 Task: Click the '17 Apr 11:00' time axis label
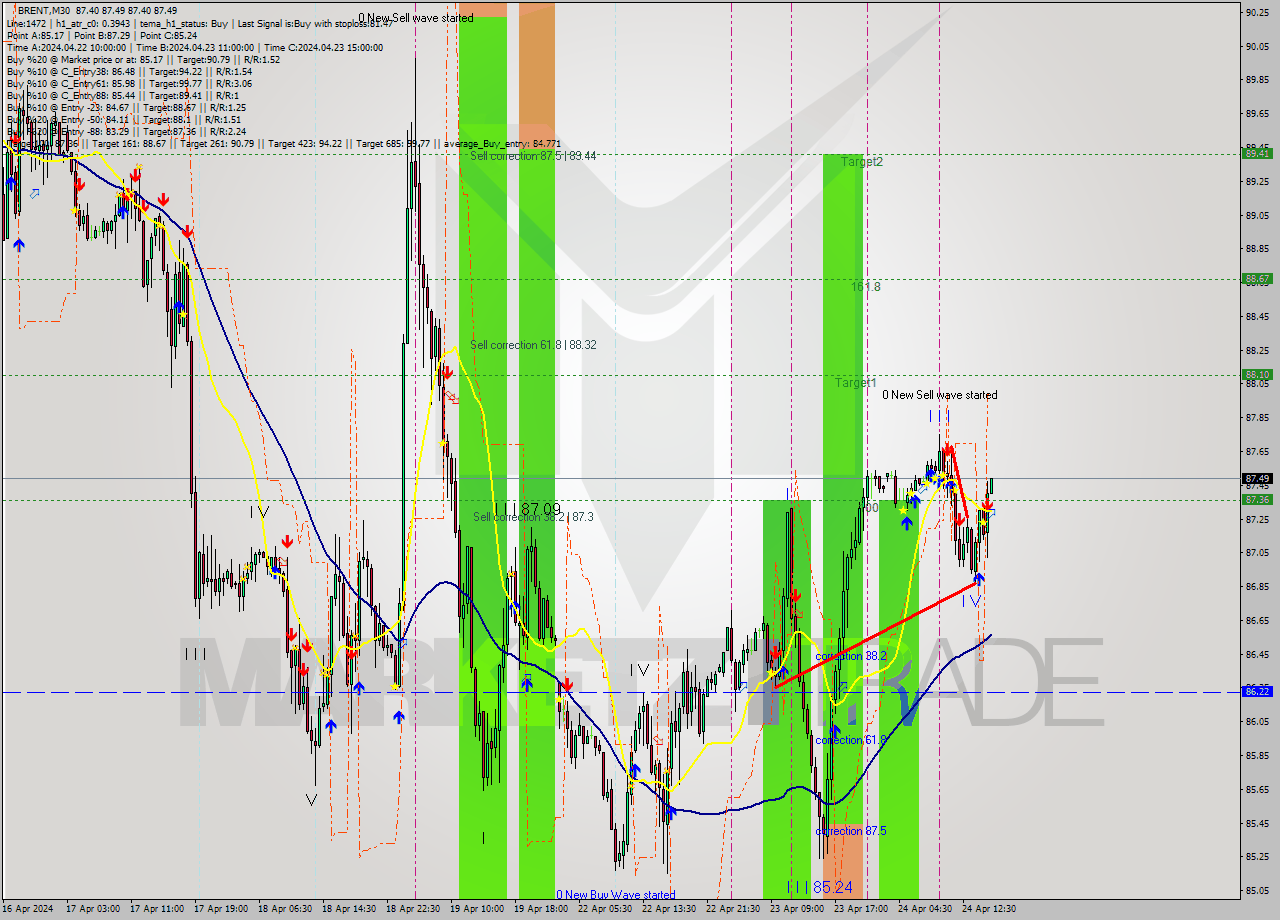point(157,909)
